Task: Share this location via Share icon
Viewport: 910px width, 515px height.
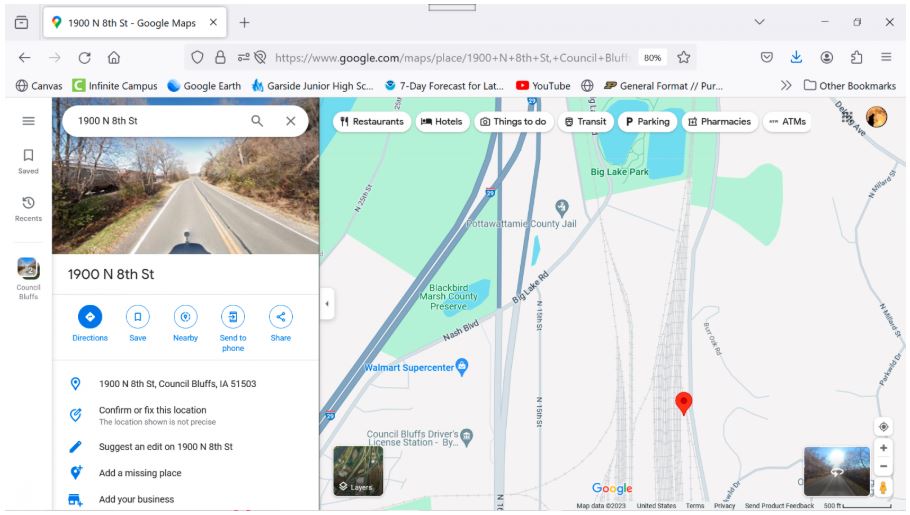Action: [x=280, y=317]
